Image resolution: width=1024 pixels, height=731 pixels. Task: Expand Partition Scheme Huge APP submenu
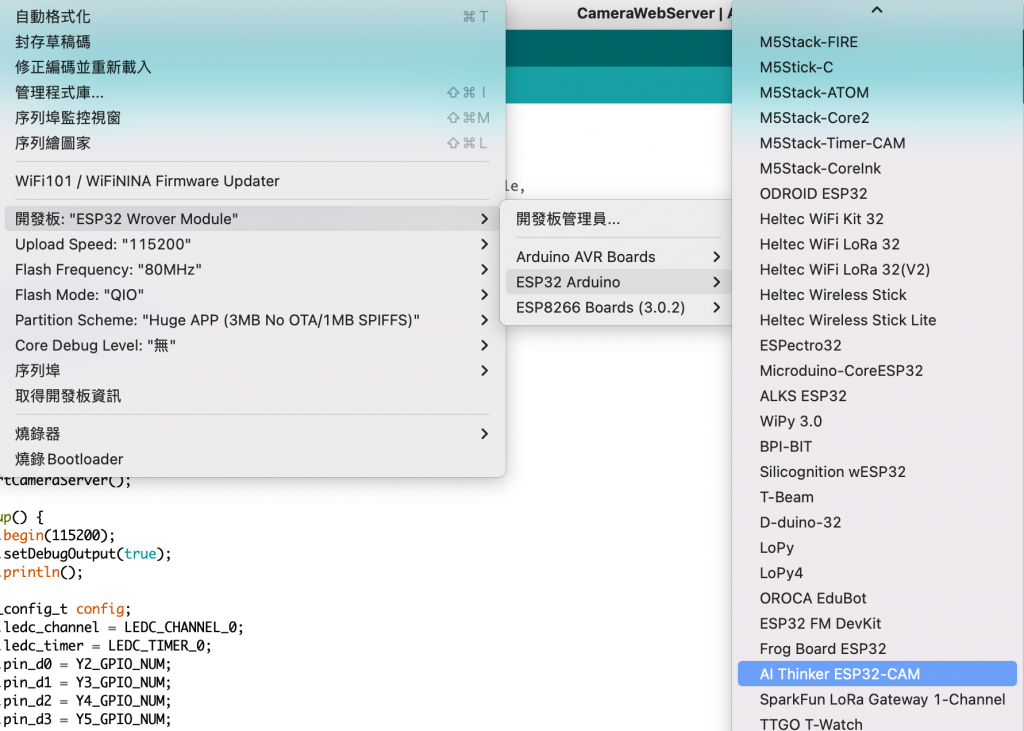coord(253,320)
